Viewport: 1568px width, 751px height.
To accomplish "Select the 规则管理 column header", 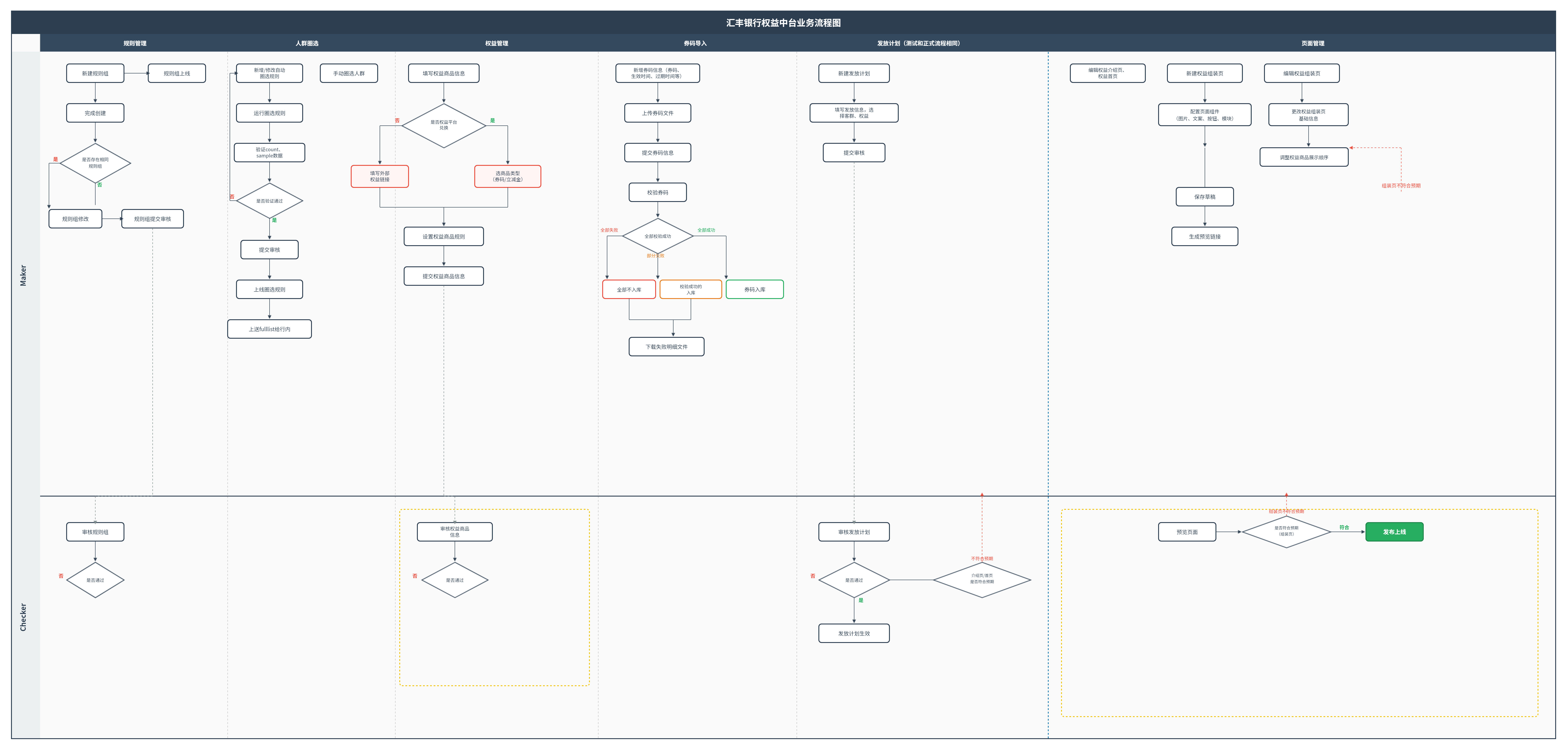I will pos(135,43).
